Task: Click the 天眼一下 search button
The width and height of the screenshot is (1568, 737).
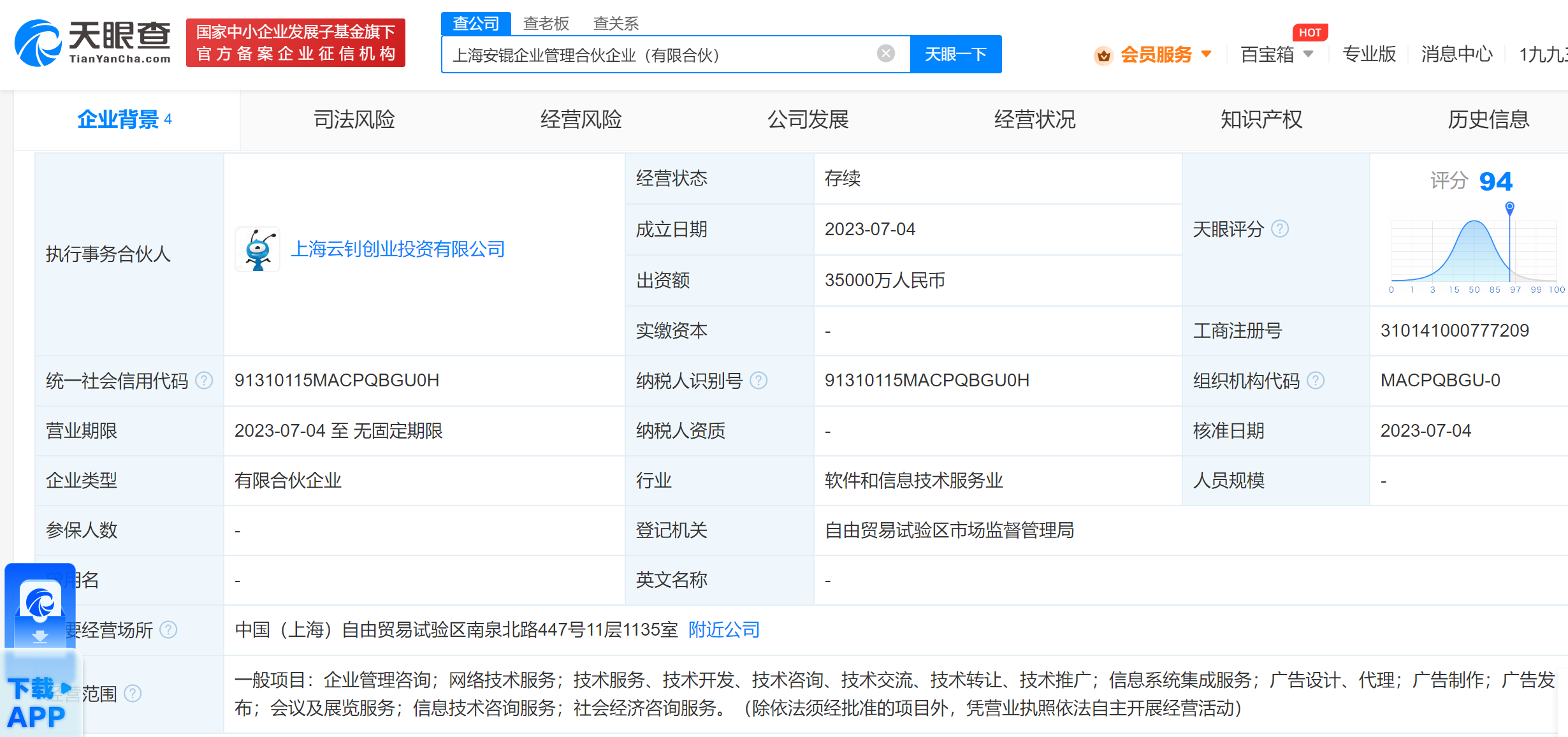Action: pos(955,54)
